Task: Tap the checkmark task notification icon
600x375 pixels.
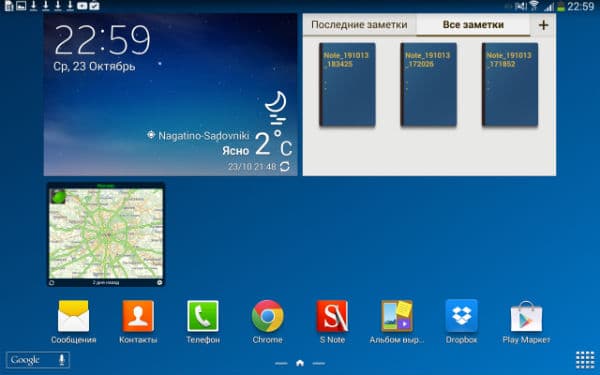Action: pos(94,5)
